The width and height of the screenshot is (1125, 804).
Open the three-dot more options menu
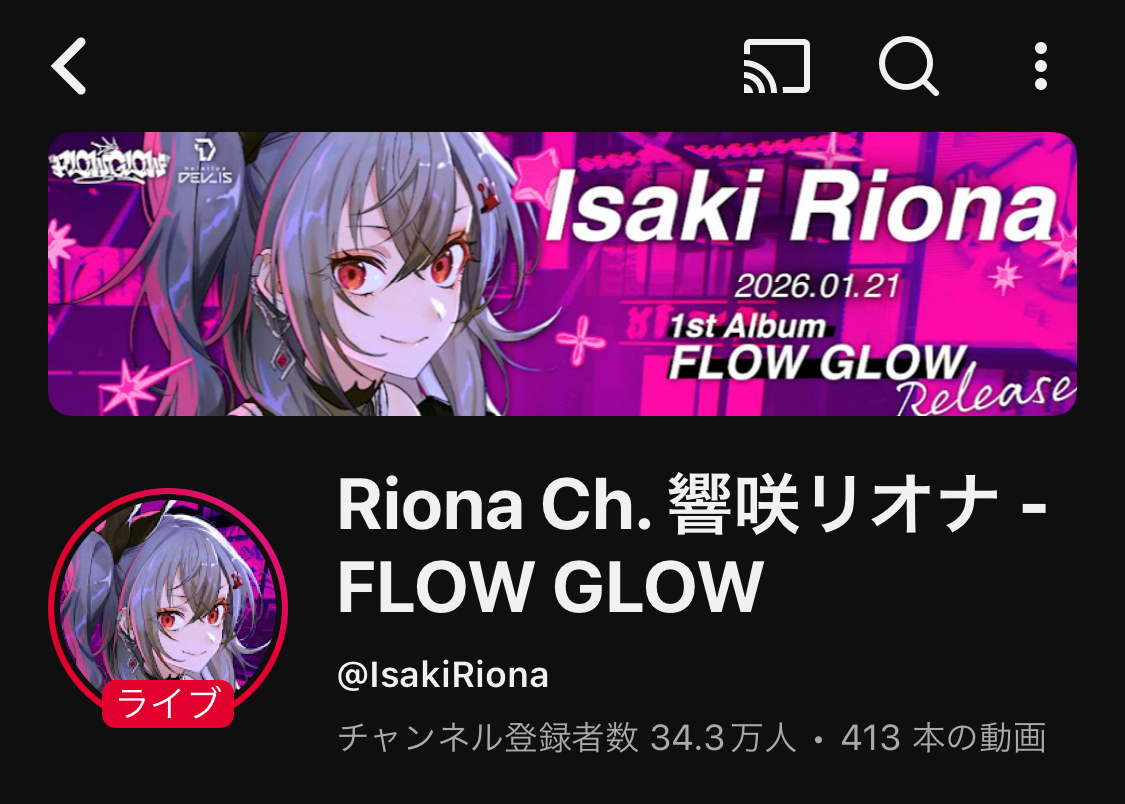coord(1041,66)
